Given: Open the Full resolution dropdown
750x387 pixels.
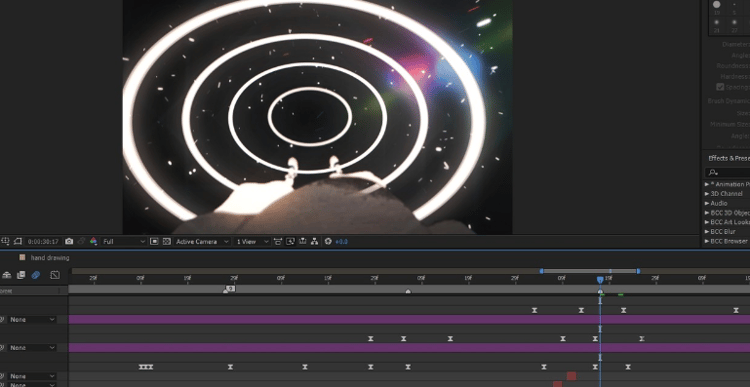Looking at the screenshot, I should click(x=124, y=242).
